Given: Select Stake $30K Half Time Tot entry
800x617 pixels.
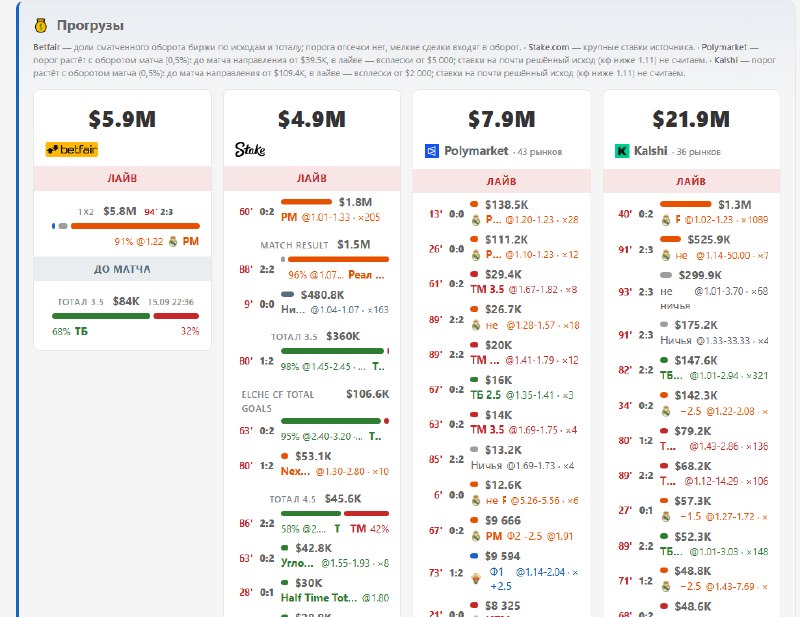Looking at the screenshot, I should (312, 590).
